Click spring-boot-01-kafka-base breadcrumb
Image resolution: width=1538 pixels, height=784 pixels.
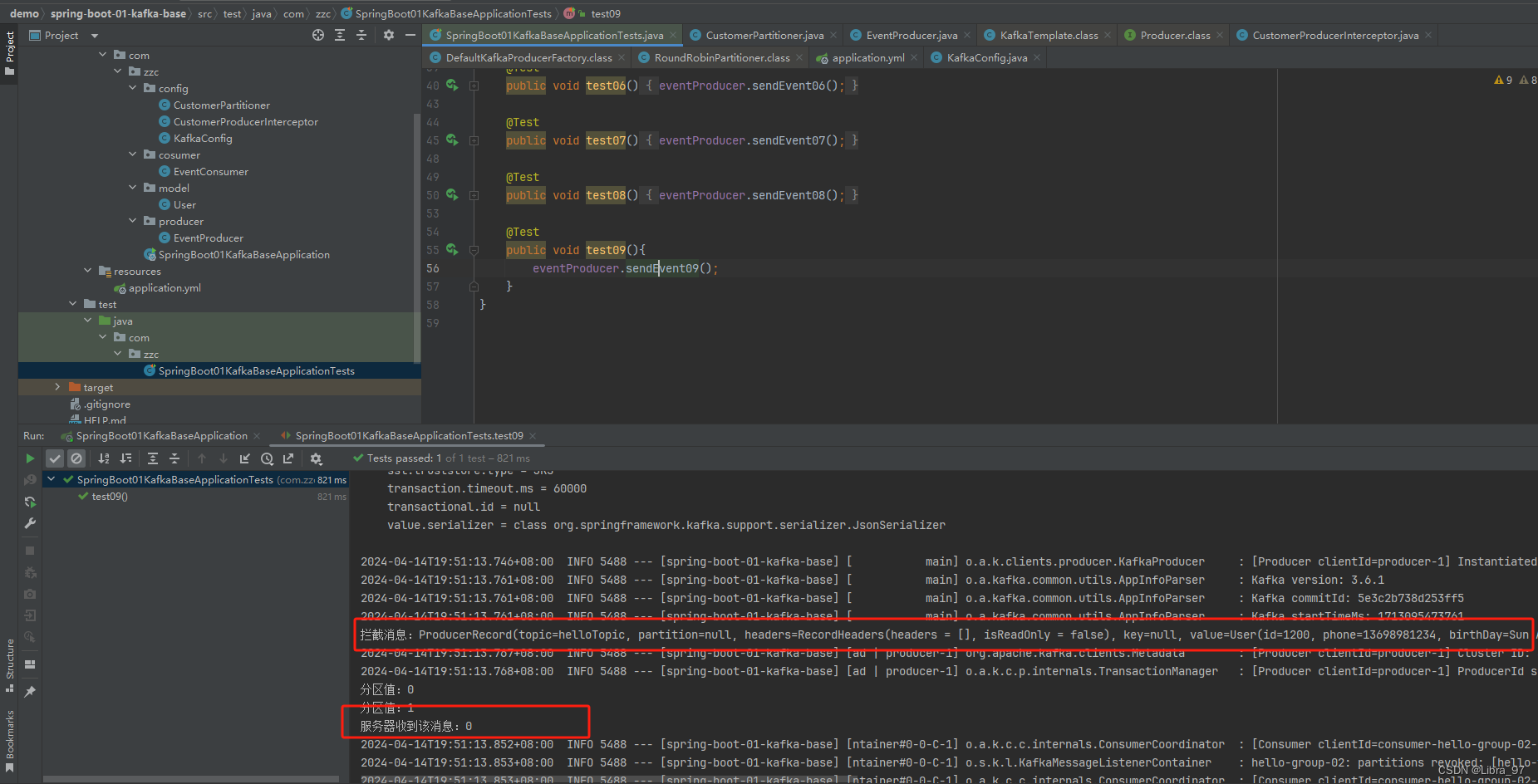[118, 13]
